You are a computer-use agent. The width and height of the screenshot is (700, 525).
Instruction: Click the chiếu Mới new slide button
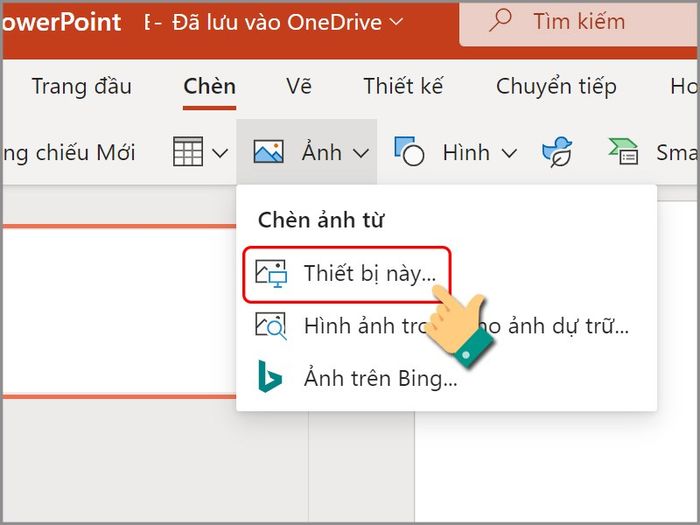(69, 153)
